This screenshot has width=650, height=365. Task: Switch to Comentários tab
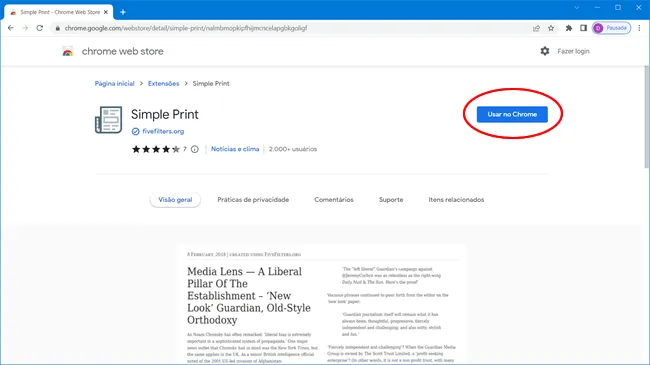tap(334, 200)
